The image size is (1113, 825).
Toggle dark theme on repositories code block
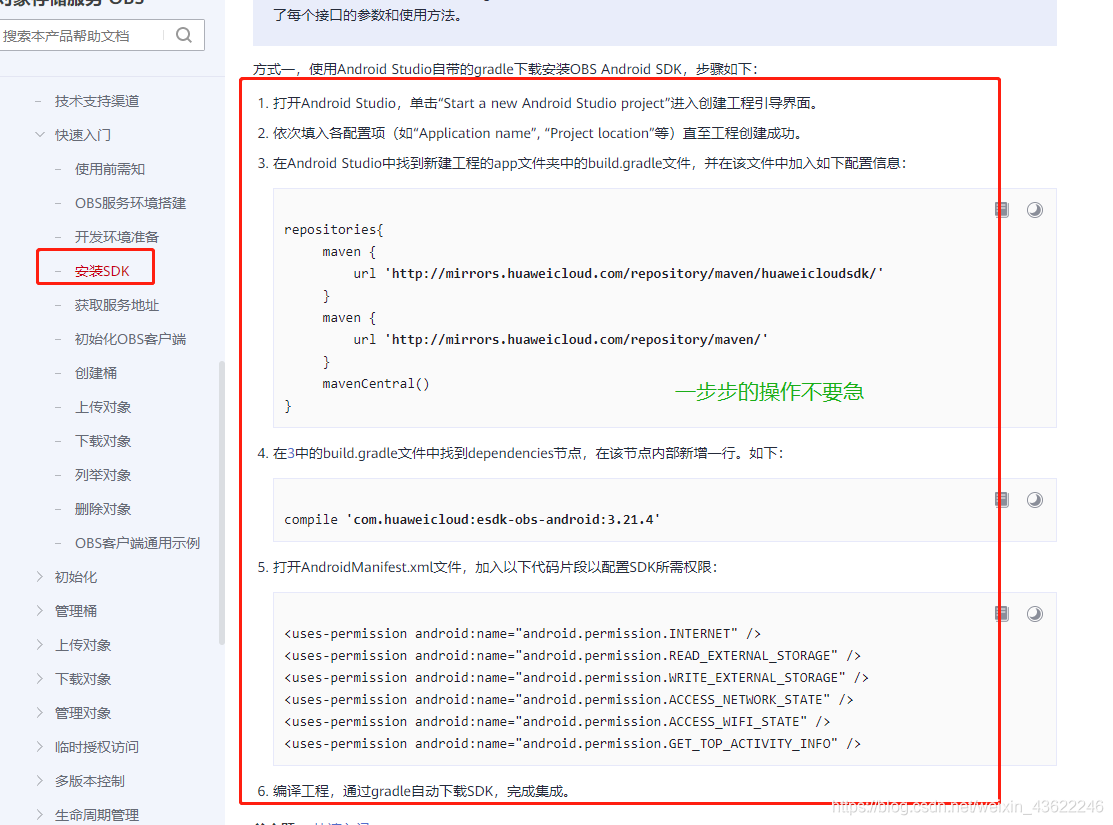pos(1035,209)
